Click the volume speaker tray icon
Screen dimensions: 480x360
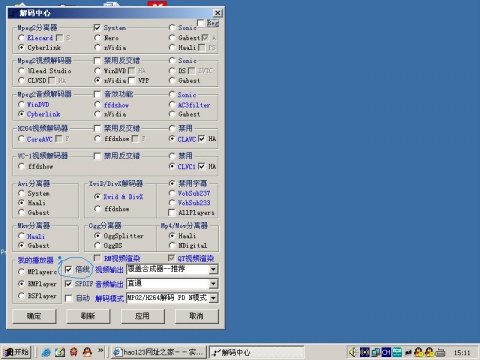353,352
